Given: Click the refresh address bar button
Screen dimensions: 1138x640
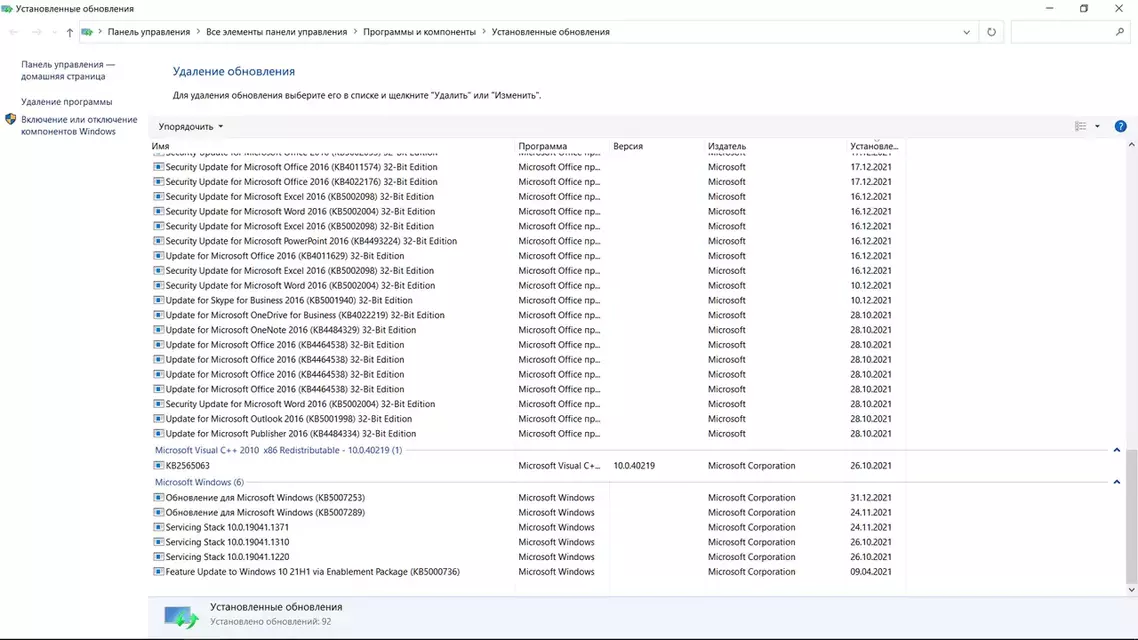Looking at the screenshot, I should (x=991, y=32).
